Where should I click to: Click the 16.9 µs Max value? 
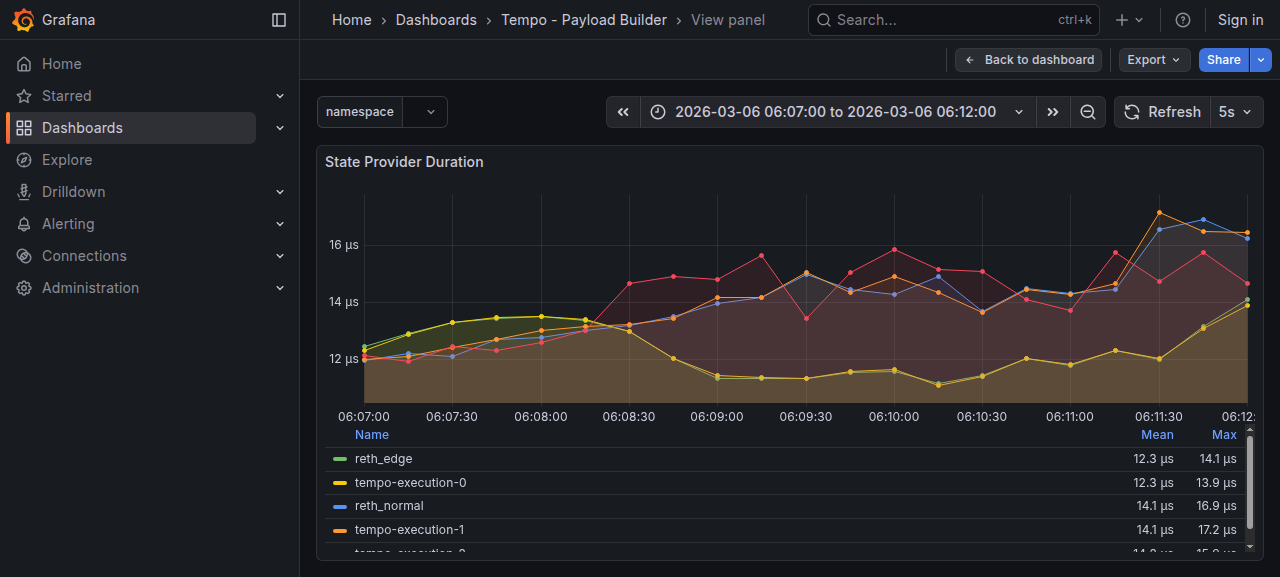pos(1216,506)
